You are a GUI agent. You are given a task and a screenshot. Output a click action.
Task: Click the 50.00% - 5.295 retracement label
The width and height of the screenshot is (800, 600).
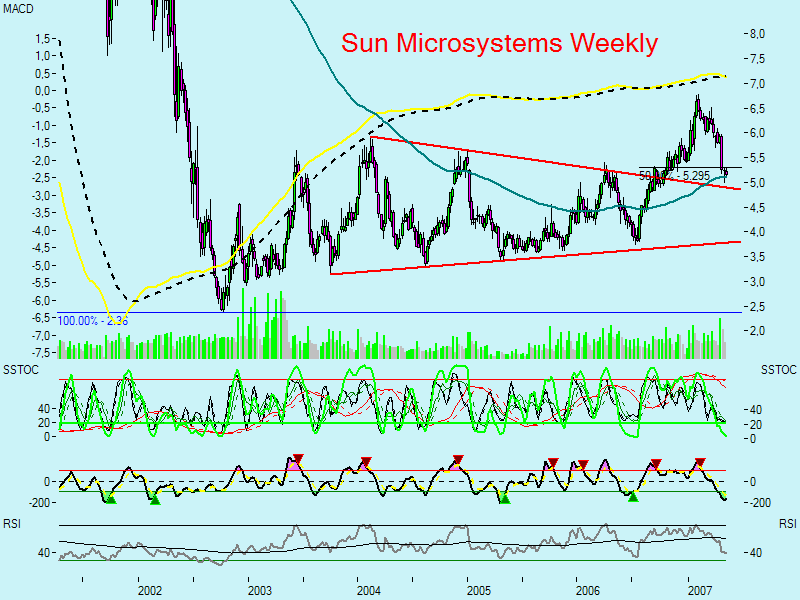pos(674,176)
